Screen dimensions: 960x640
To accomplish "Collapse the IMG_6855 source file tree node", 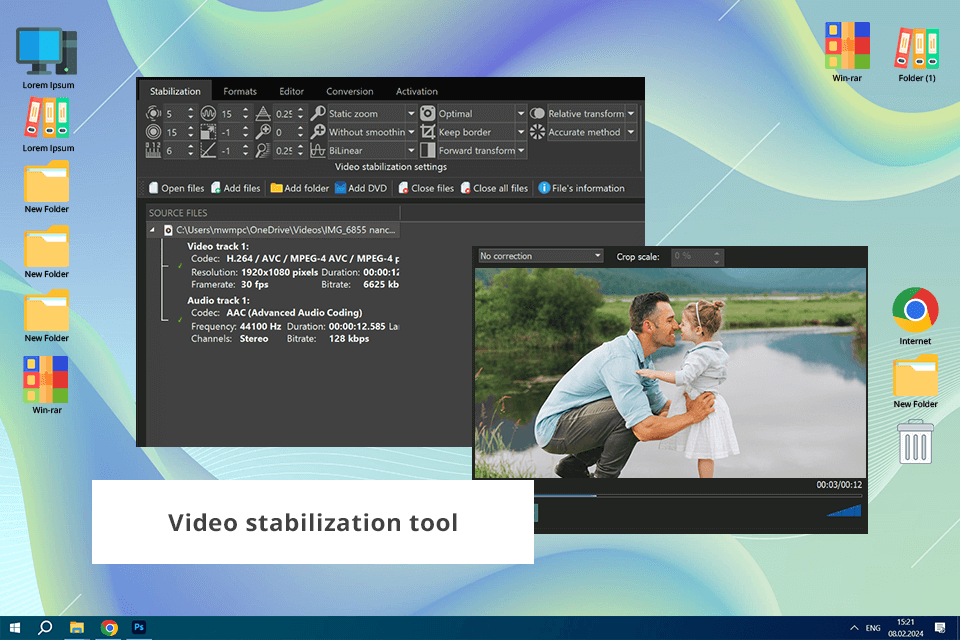I will 152,230.
